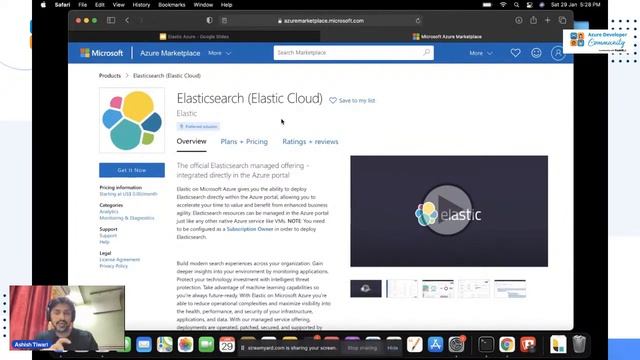Toggle the Safari sidebar button
Screen dimensions: 640x360
point(111,20)
